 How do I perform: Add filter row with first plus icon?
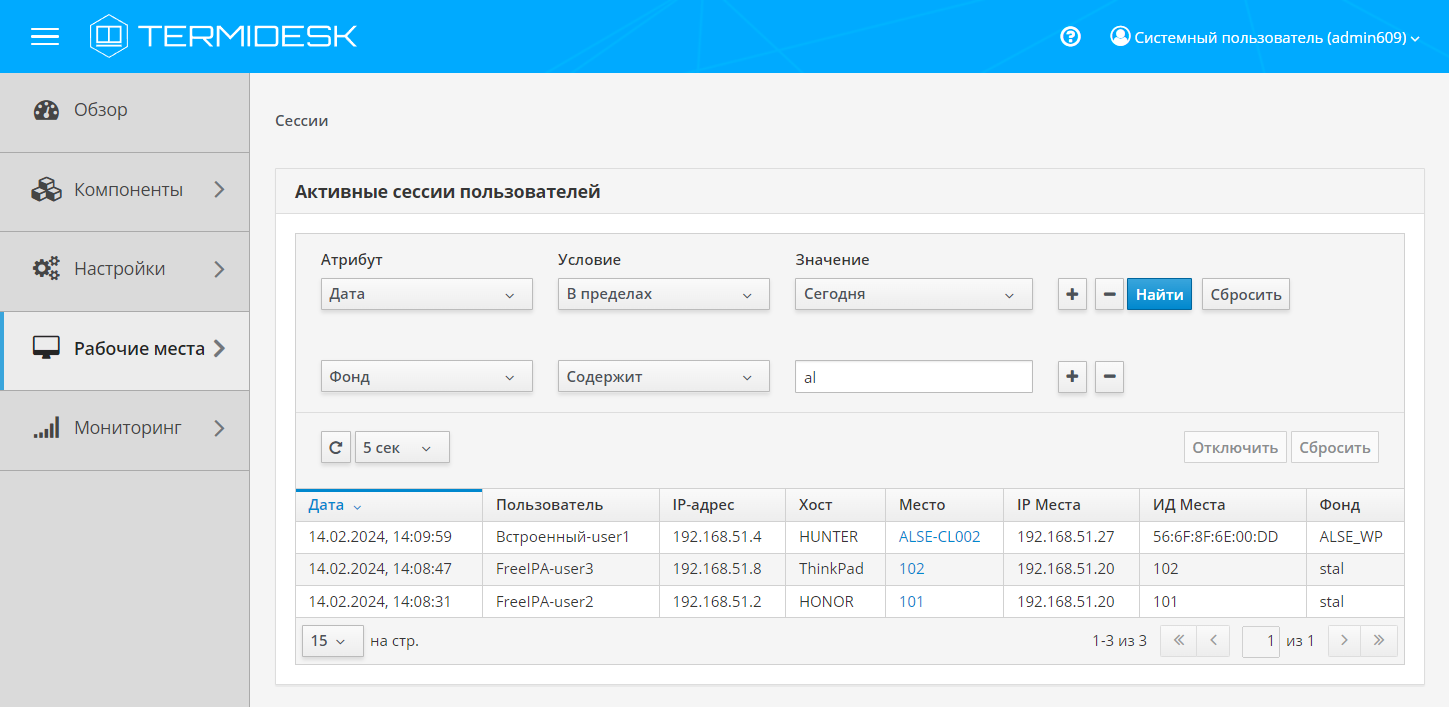(x=1072, y=295)
